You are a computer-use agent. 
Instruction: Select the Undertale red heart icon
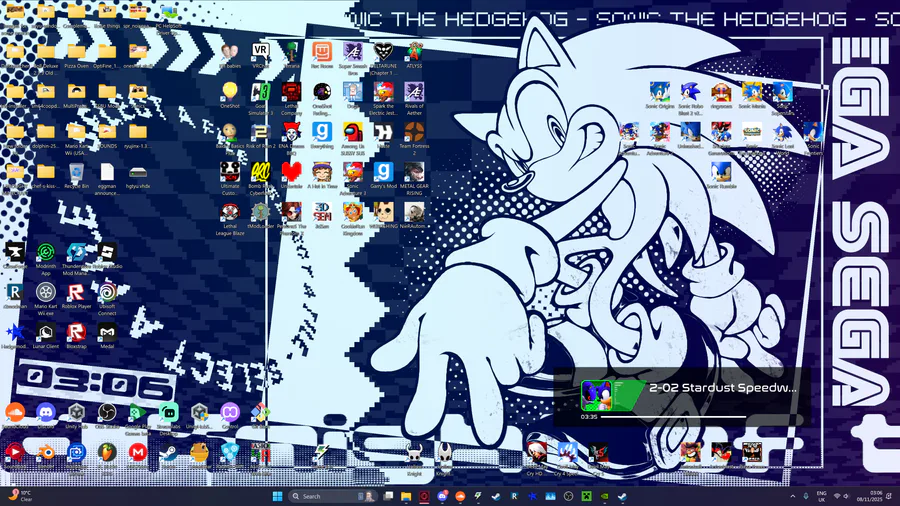point(292,175)
